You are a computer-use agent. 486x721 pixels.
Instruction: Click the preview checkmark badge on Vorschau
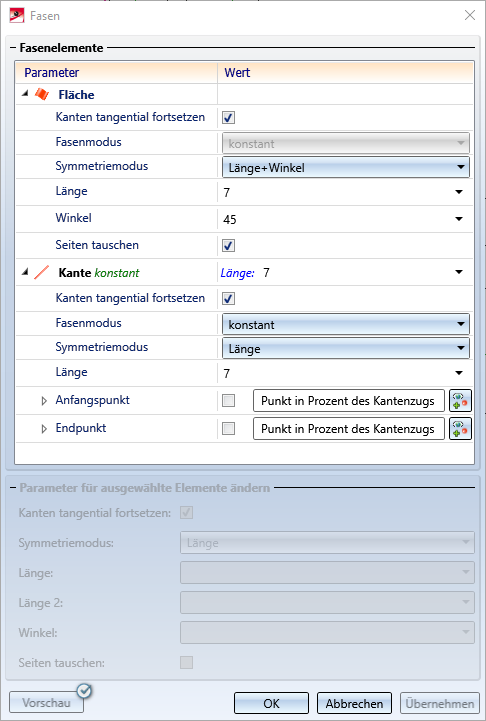(85, 691)
